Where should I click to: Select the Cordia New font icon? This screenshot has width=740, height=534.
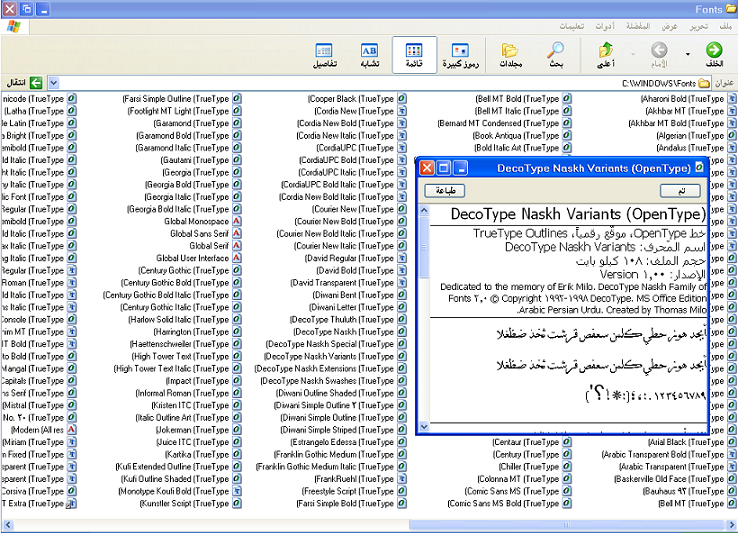pyautogui.click(x=402, y=111)
